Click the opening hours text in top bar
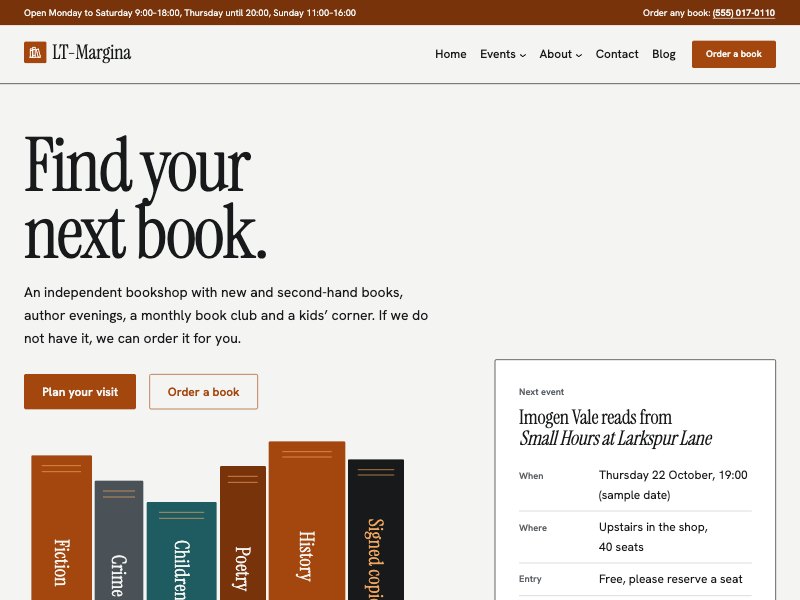The height and width of the screenshot is (600, 800). [x=190, y=13]
